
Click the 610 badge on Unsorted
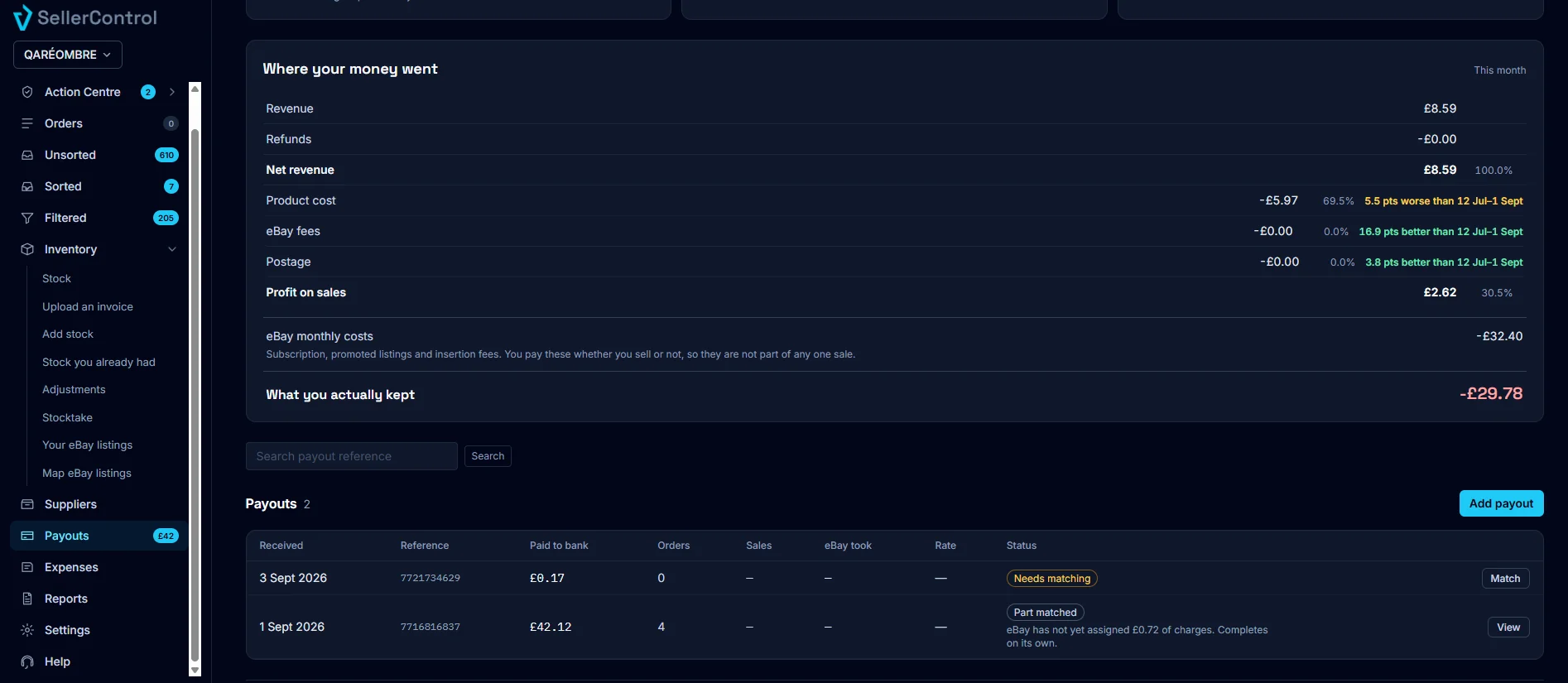pyautogui.click(x=166, y=155)
